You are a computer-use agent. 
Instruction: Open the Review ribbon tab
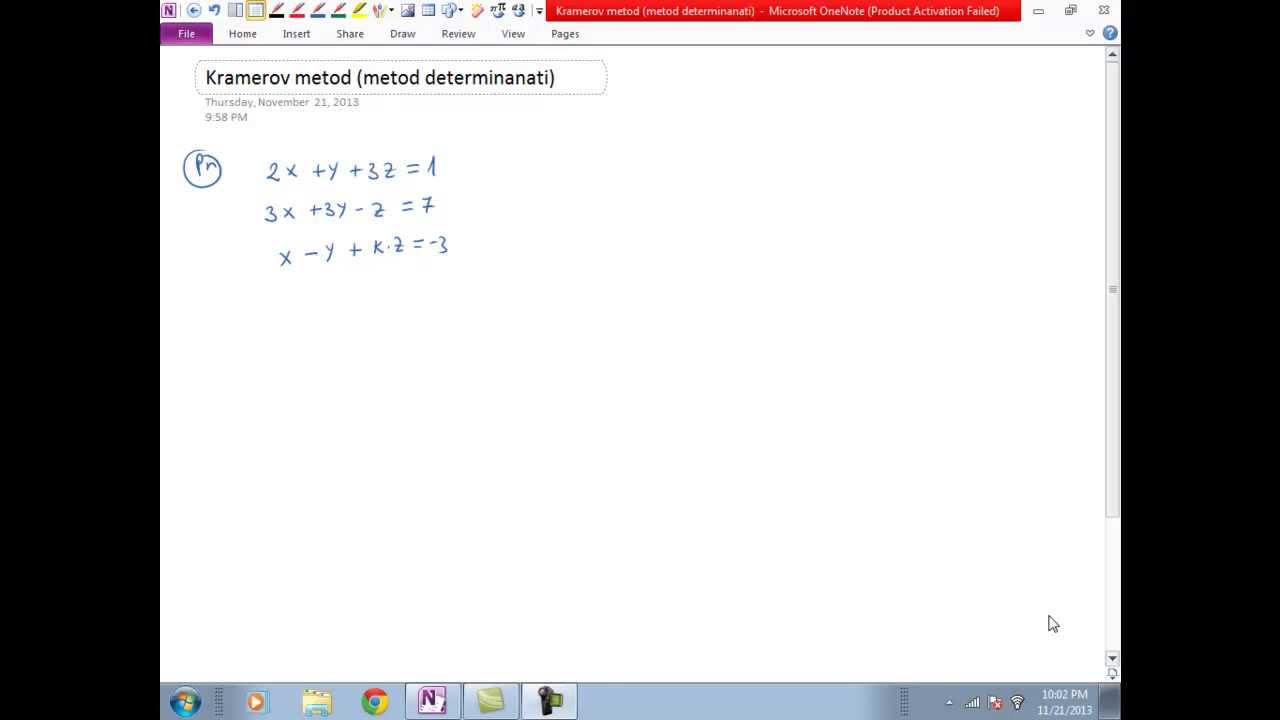[458, 34]
